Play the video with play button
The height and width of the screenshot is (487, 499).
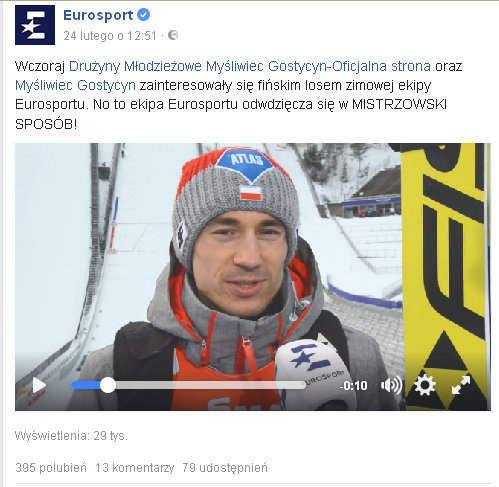pos(39,385)
